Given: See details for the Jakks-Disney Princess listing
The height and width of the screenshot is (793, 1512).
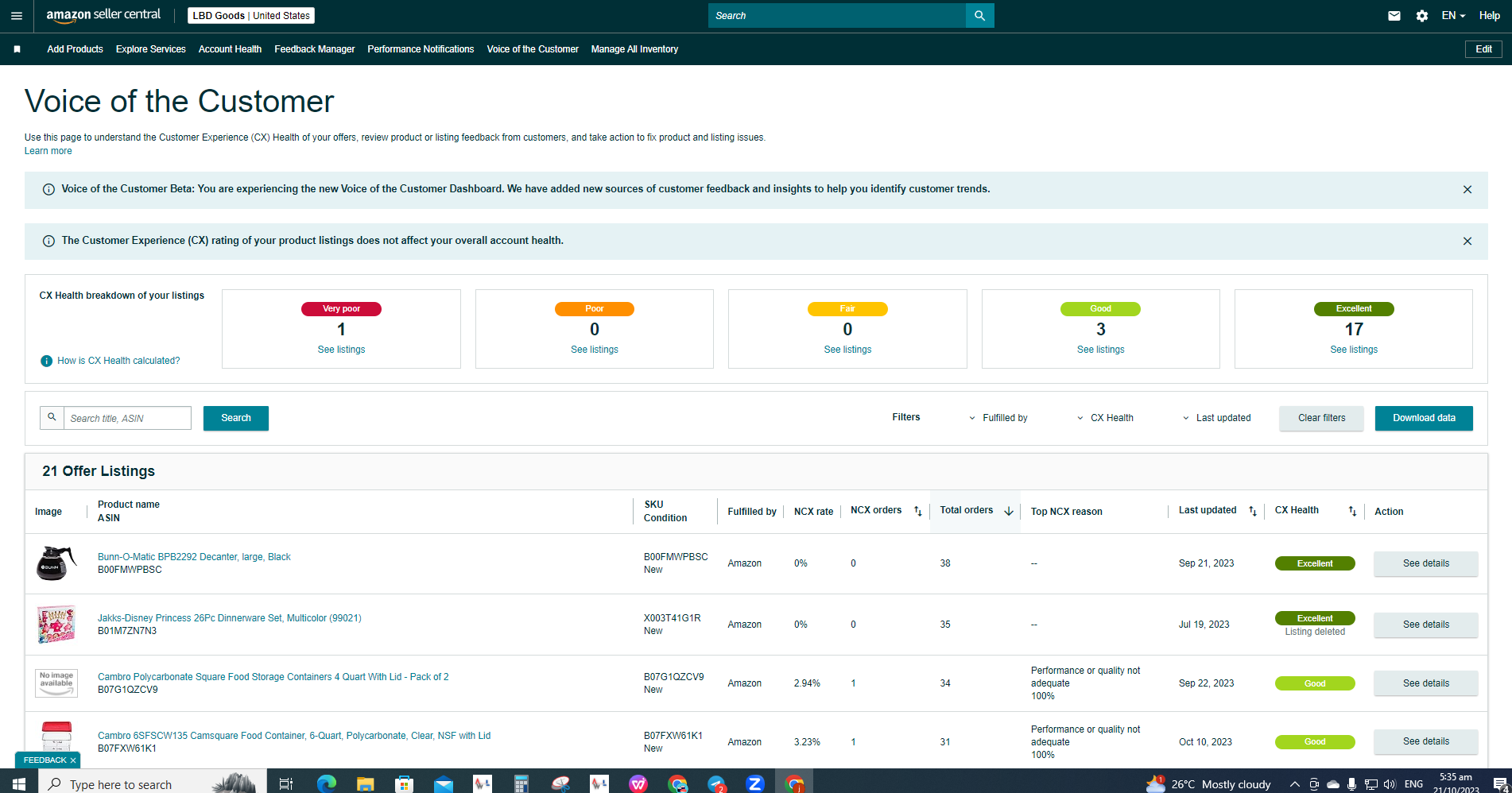Looking at the screenshot, I should point(1425,625).
